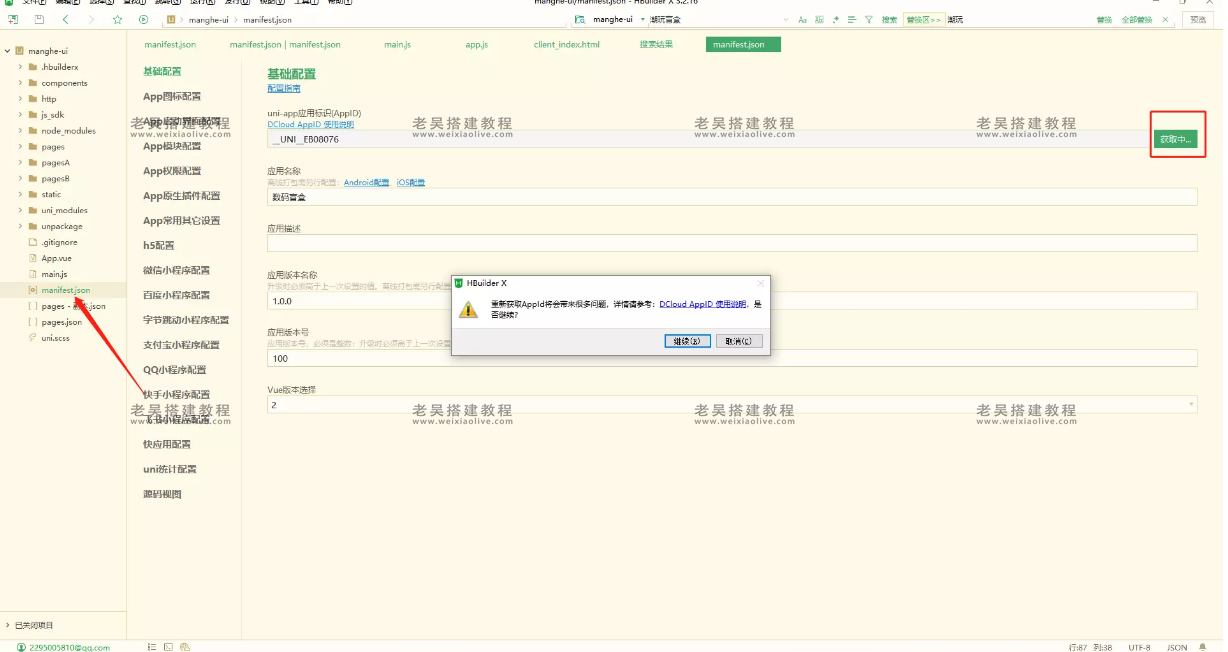Click the back navigation arrow
This screenshot has height=652, width=1228.
coord(66,20)
